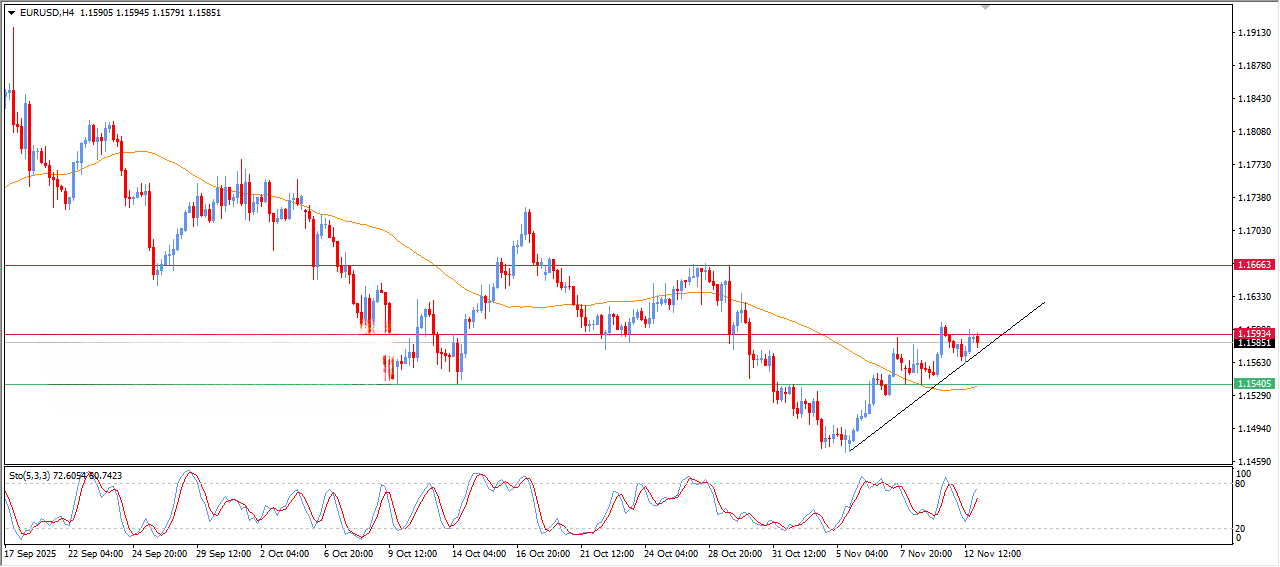Click the 1.19130 price scale value

click(1254, 33)
